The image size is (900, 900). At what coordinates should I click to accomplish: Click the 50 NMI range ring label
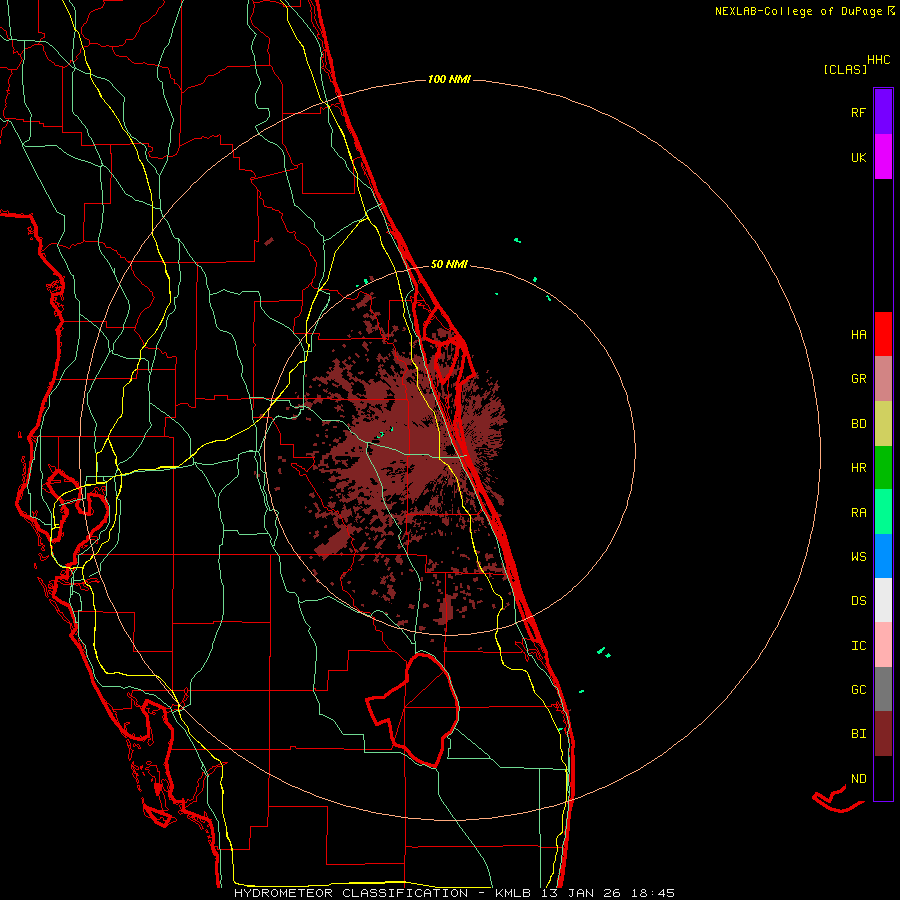pyautogui.click(x=449, y=264)
